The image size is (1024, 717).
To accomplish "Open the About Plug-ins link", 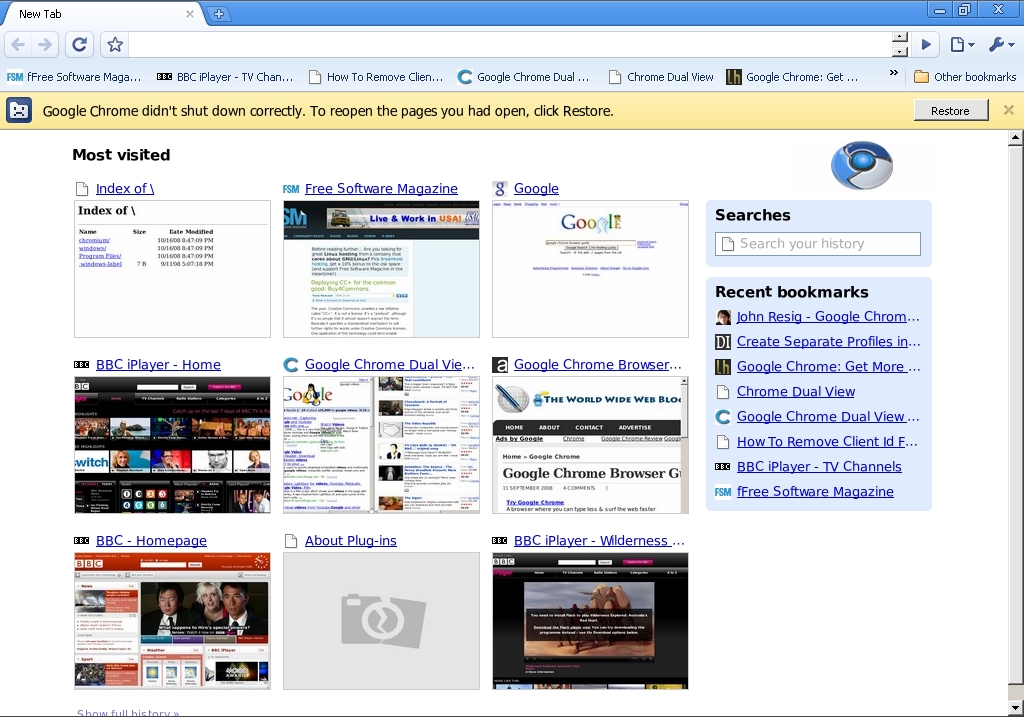I will pyautogui.click(x=351, y=541).
